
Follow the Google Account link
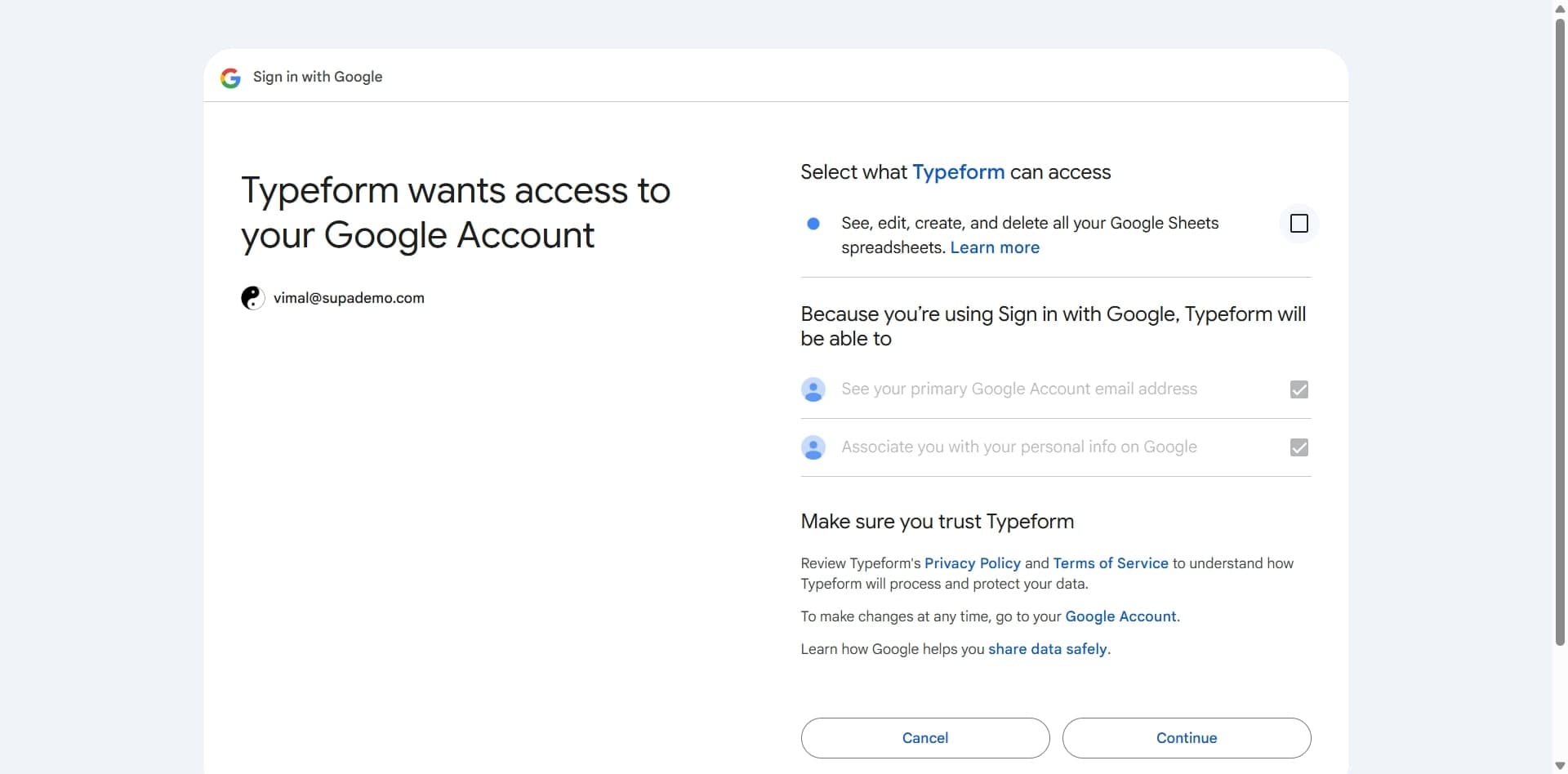point(1120,616)
